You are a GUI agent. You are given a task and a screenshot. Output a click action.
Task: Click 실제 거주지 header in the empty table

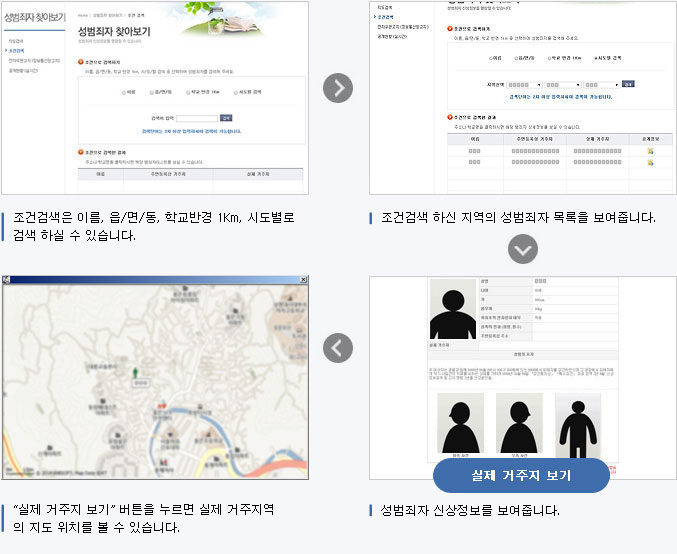(x=258, y=174)
